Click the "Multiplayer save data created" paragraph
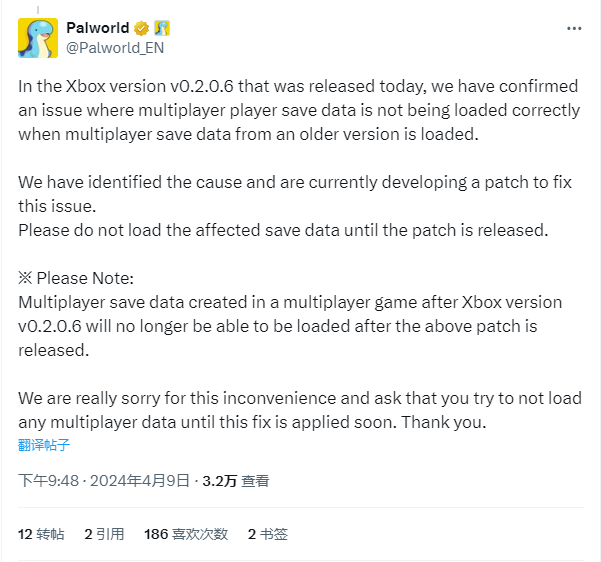The width and height of the screenshot is (601, 562). pos(290,326)
